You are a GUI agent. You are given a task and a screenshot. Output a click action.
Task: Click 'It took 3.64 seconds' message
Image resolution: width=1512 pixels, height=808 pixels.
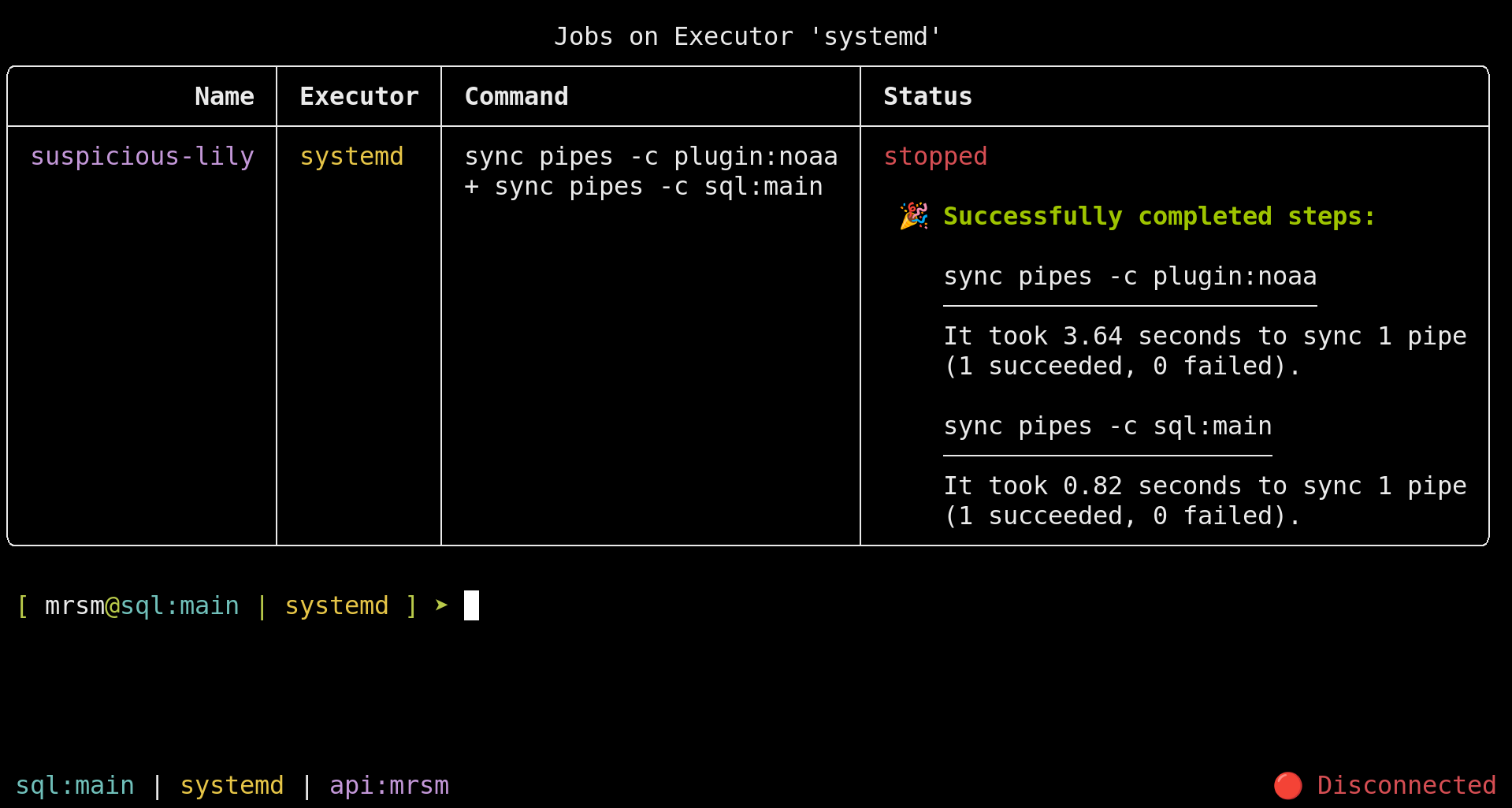(x=1205, y=351)
